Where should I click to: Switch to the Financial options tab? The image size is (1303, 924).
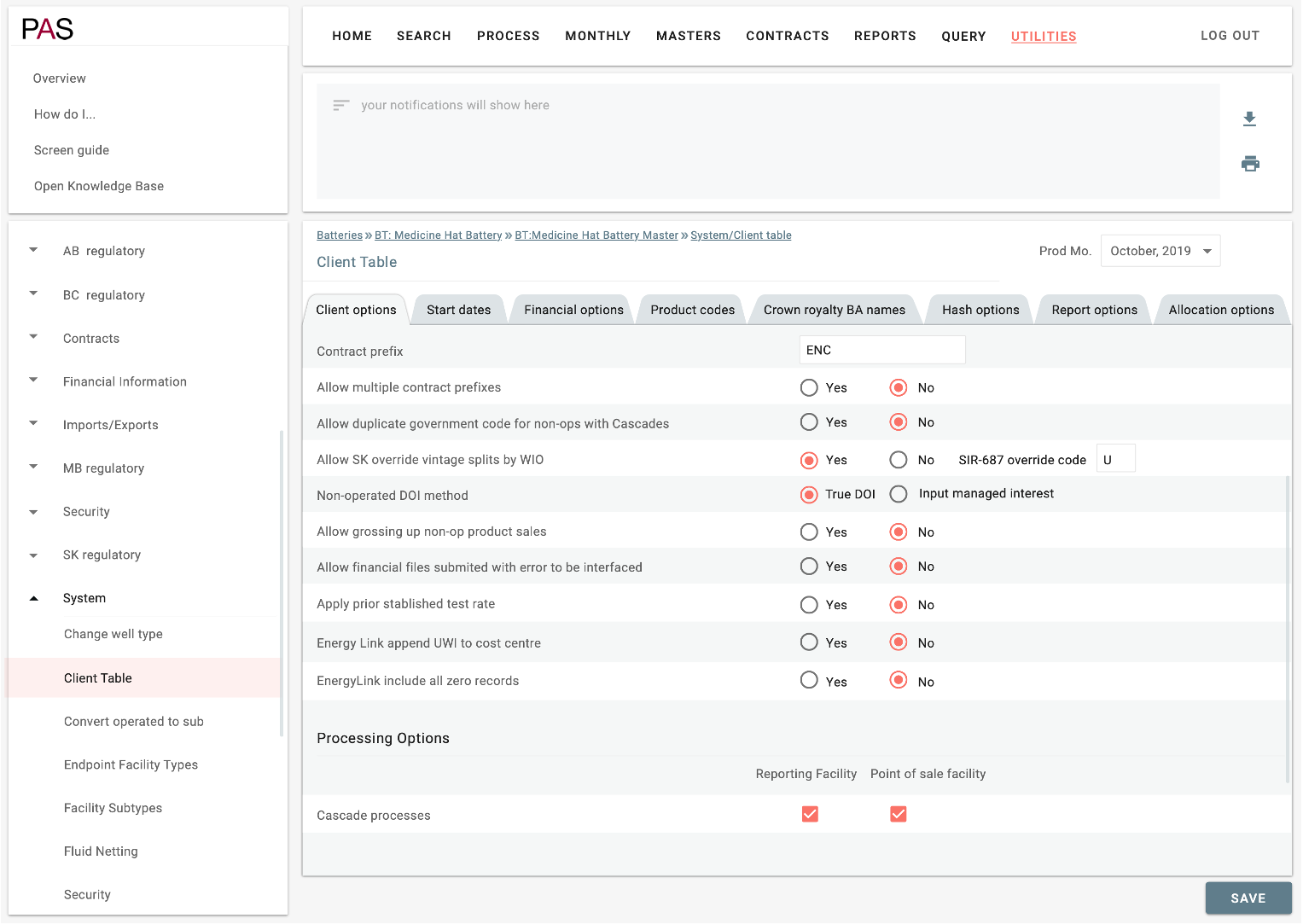click(x=573, y=310)
